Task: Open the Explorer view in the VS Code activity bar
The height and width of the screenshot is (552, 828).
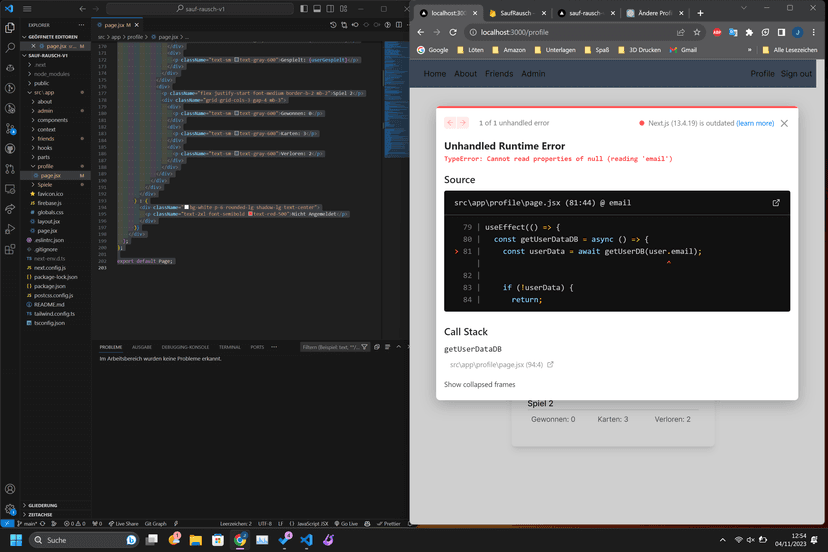Action: coord(10,27)
